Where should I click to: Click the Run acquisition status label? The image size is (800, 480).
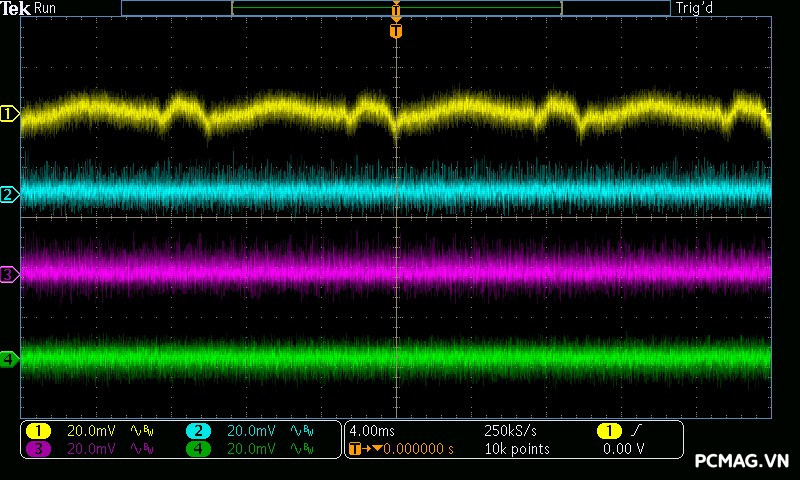pos(45,8)
